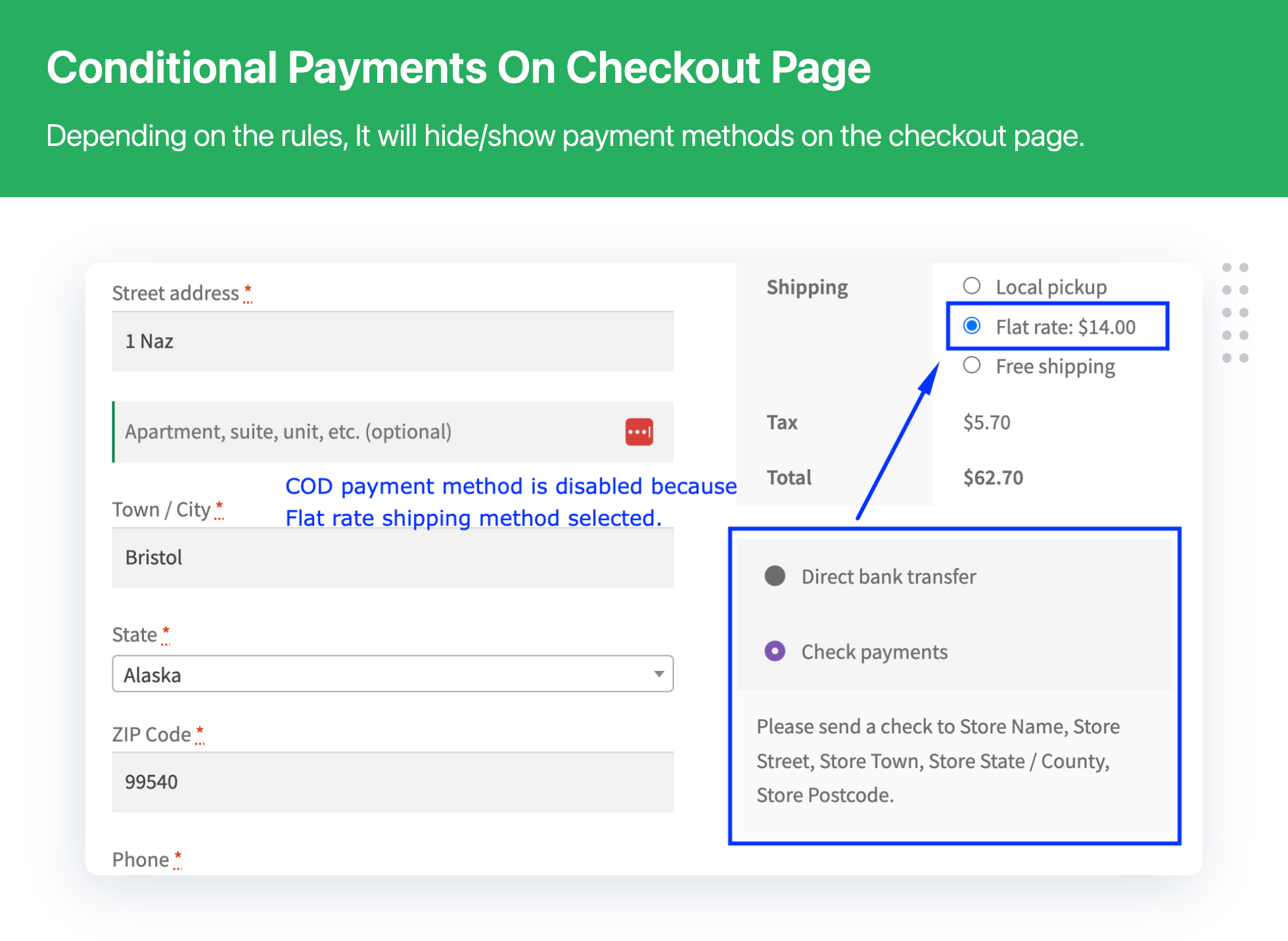The height and width of the screenshot is (941, 1288).
Task: Click the Street address input field
Action: point(392,341)
